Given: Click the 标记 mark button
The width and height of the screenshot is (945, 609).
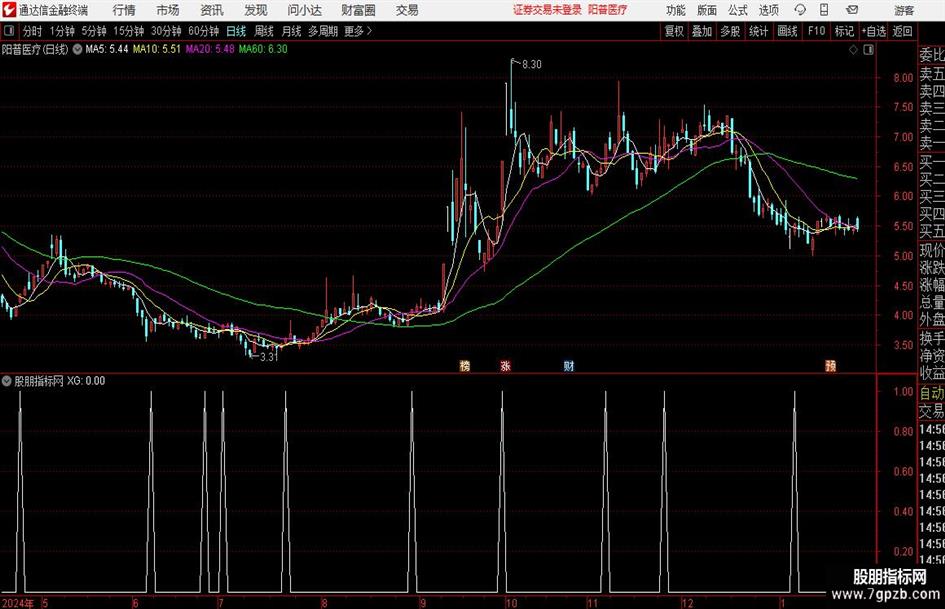Looking at the screenshot, I should [x=844, y=31].
